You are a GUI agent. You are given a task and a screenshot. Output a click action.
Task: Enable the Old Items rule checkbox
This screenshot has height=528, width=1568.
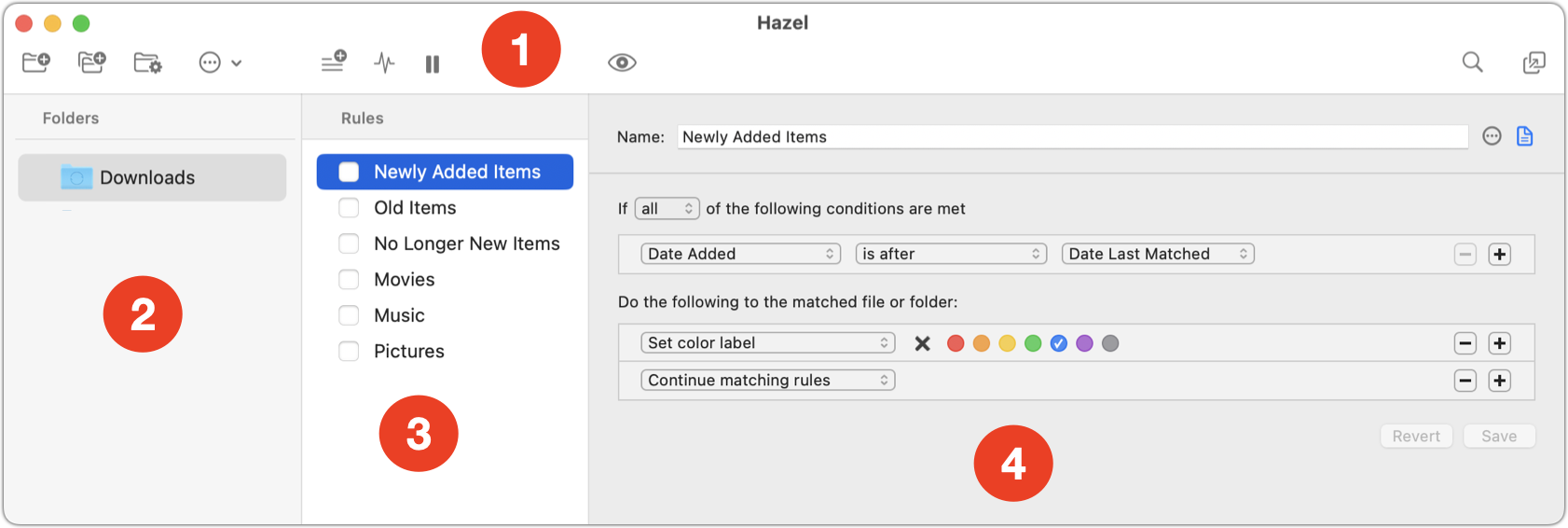349,207
